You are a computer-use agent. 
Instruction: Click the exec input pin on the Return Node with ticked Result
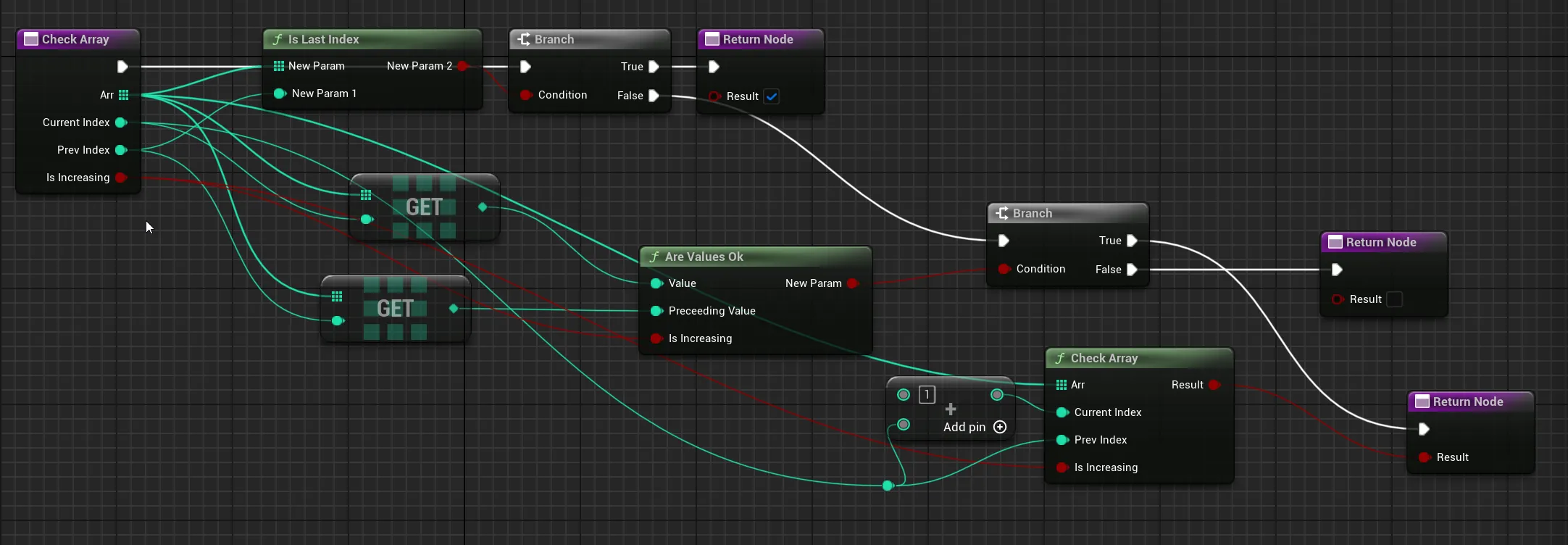[714, 67]
